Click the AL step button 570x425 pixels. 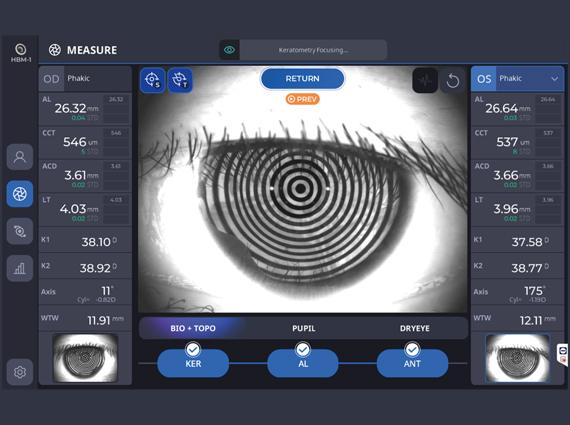click(x=303, y=364)
